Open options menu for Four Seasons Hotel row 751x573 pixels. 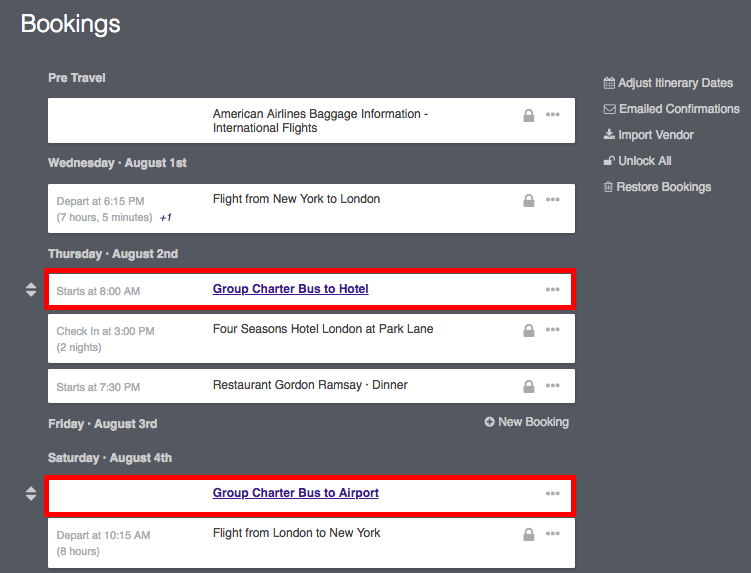pyautogui.click(x=553, y=330)
